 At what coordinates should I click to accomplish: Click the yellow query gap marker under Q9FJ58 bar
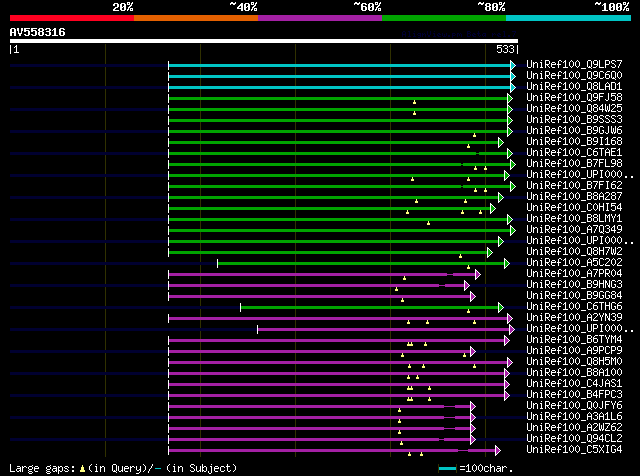[414, 102]
